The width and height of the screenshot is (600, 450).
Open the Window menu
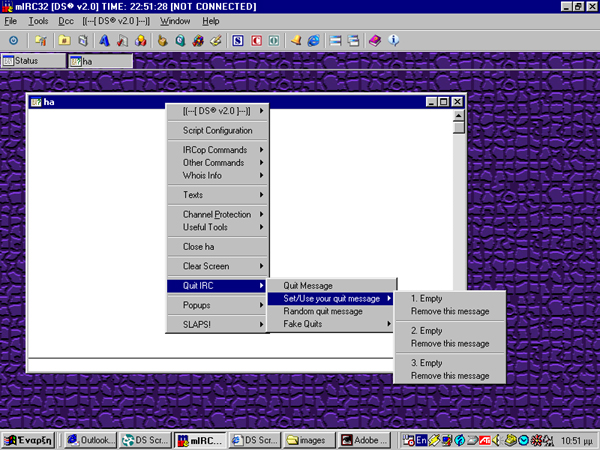pyautogui.click(x=175, y=21)
